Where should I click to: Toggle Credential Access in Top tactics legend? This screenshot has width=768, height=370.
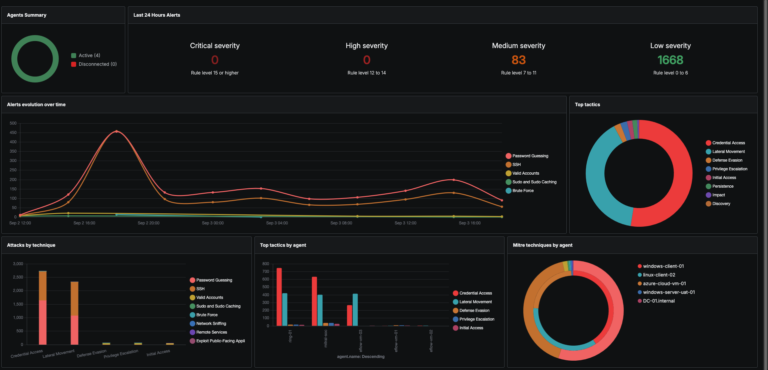coord(725,143)
